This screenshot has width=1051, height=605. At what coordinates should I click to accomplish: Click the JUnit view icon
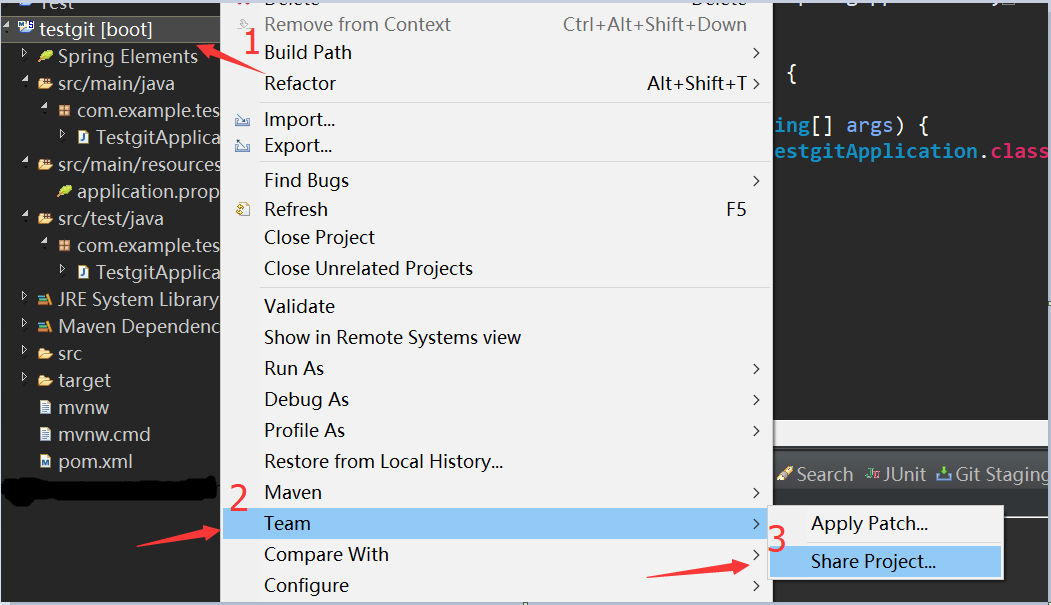[x=872, y=474]
